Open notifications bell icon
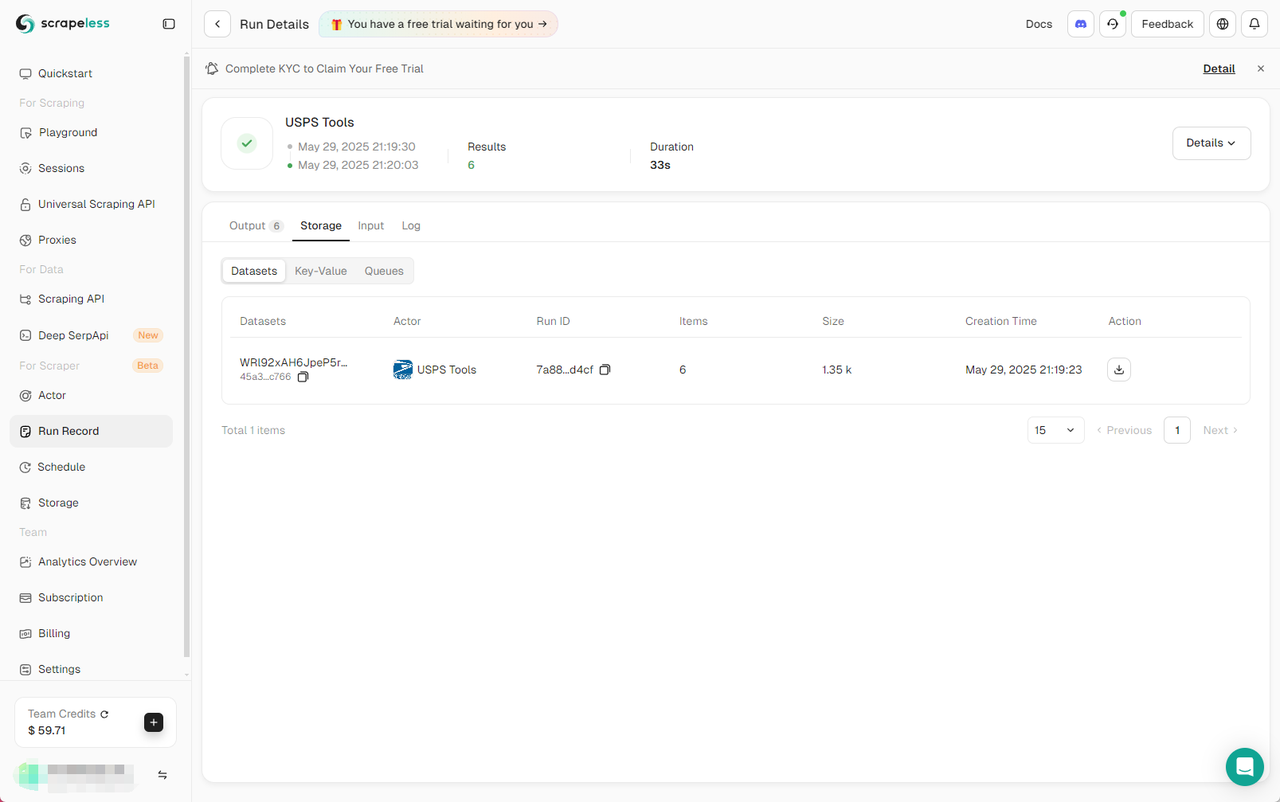Image resolution: width=1280 pixels, height=802 pixels. 1254,24
